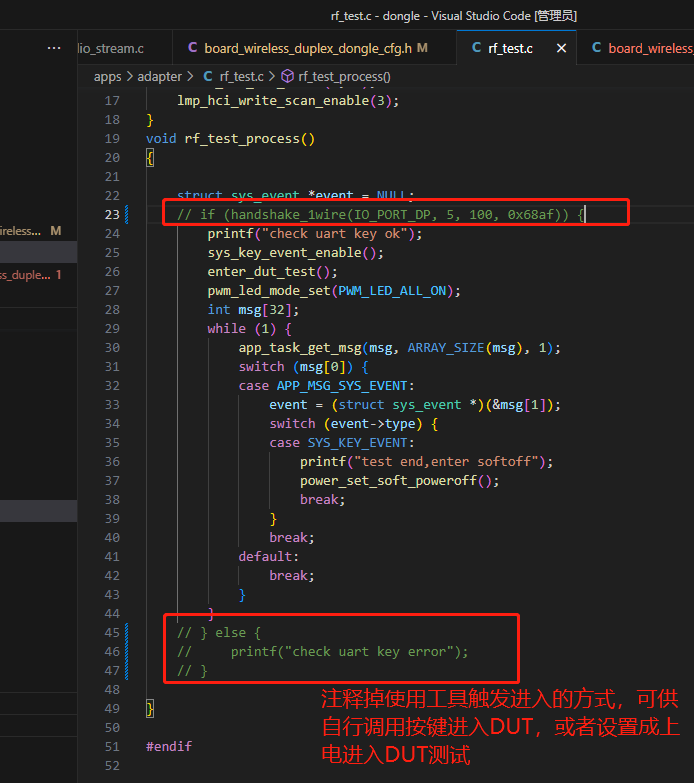Click void rf_test_process() definition
694x783 pixels.
pos(230,138)
